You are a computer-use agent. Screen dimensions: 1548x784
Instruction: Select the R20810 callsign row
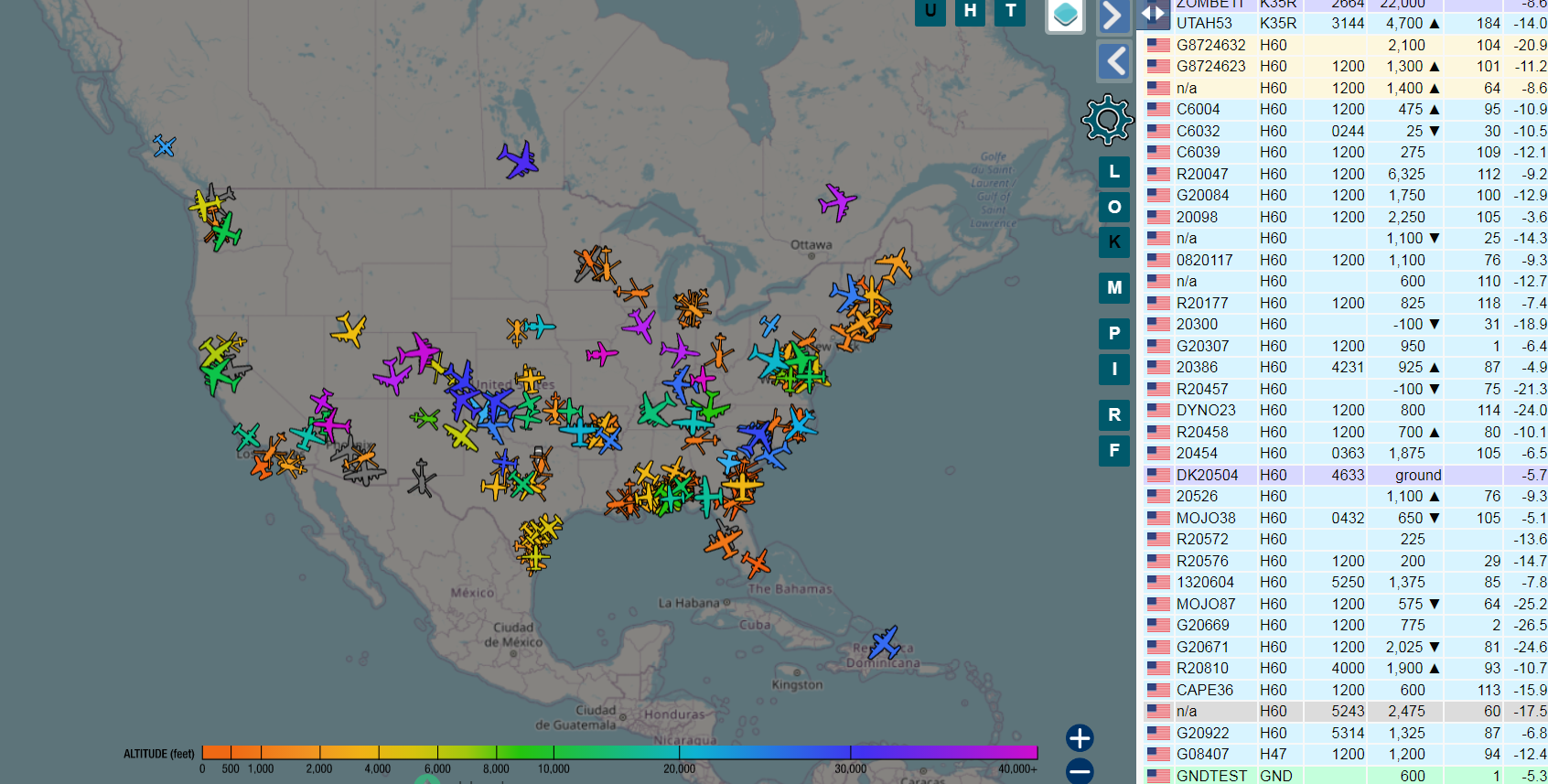pyautogui.click(x=1344, y=668)
